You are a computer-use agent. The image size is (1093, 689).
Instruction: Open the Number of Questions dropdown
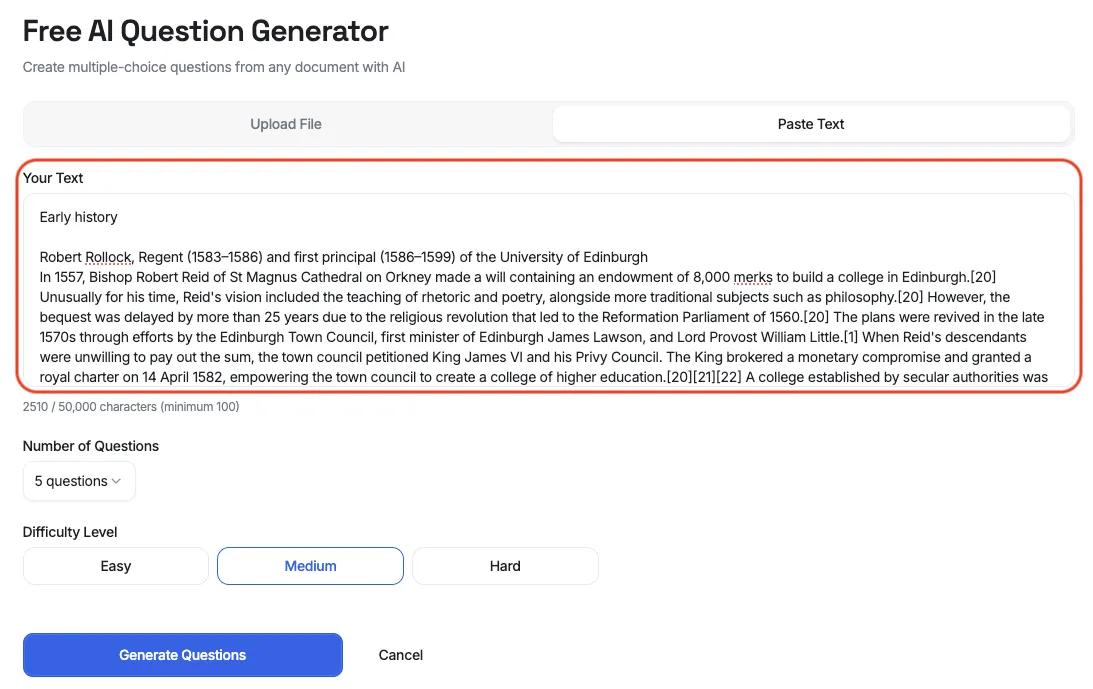pyautogui.click(x=79, y=481)
